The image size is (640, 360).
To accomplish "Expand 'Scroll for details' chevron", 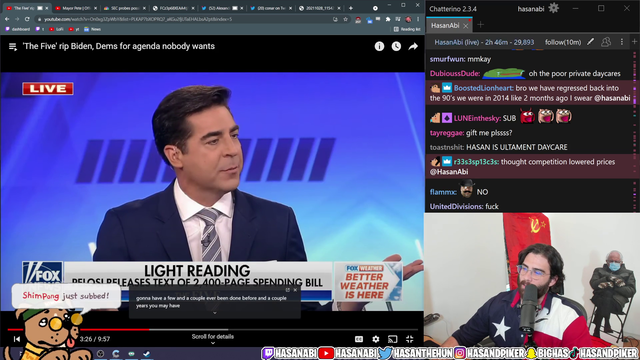I will pos(213,343).
